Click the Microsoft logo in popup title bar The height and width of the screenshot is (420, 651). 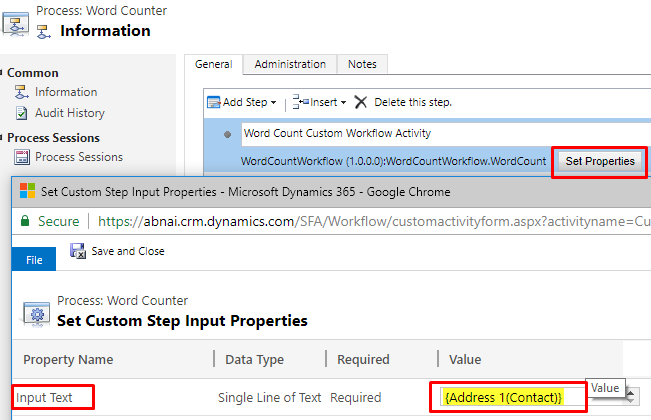(x=27, y=191)
